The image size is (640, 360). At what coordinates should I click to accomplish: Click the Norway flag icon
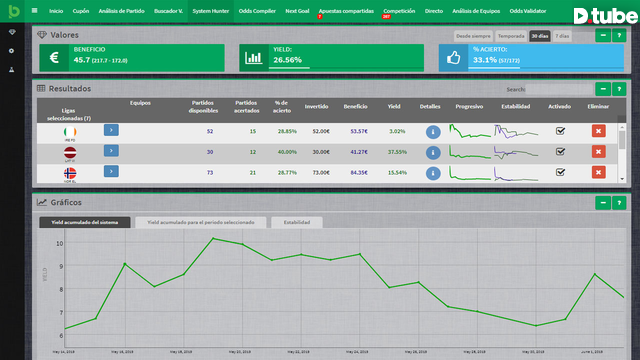(x=70, y=173)
